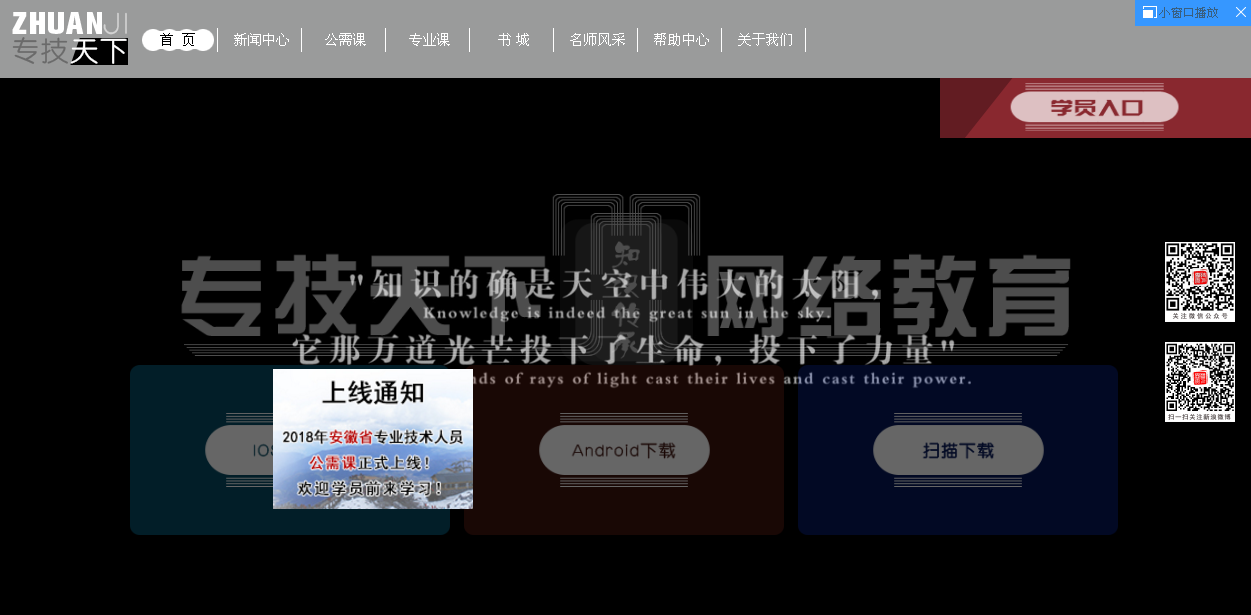Screen dimensions: 1251x615
Task: Open the 专业课 navigation item
Action: pyautogui.click(x=429, y=40)
